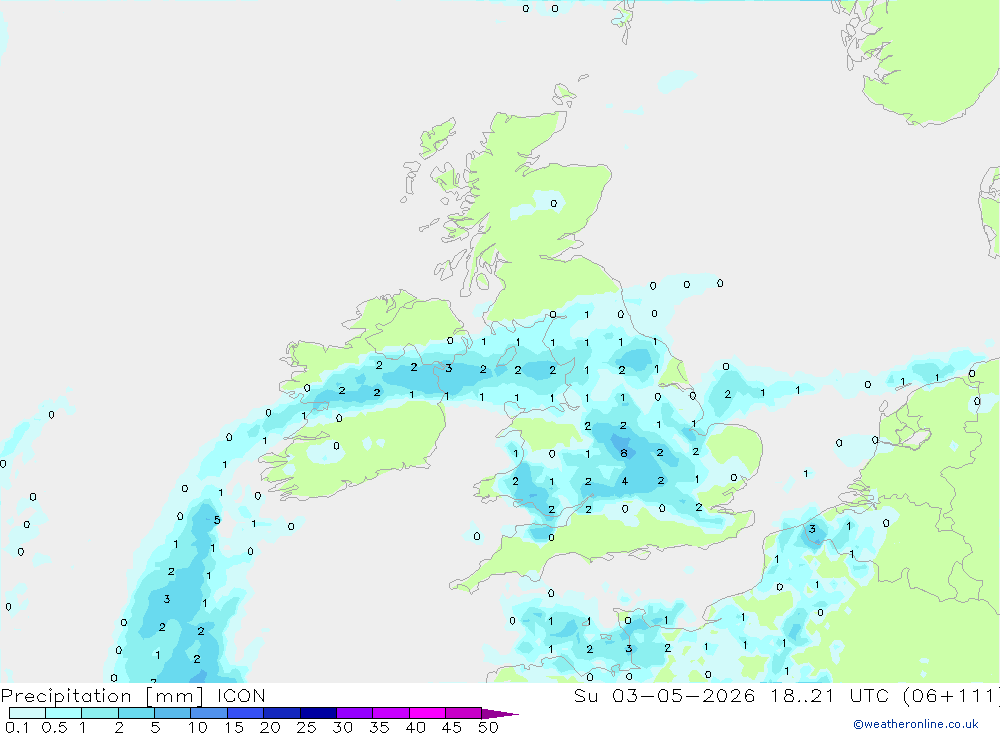Click the 35–40 mm purple legend box

click(391, 713)
